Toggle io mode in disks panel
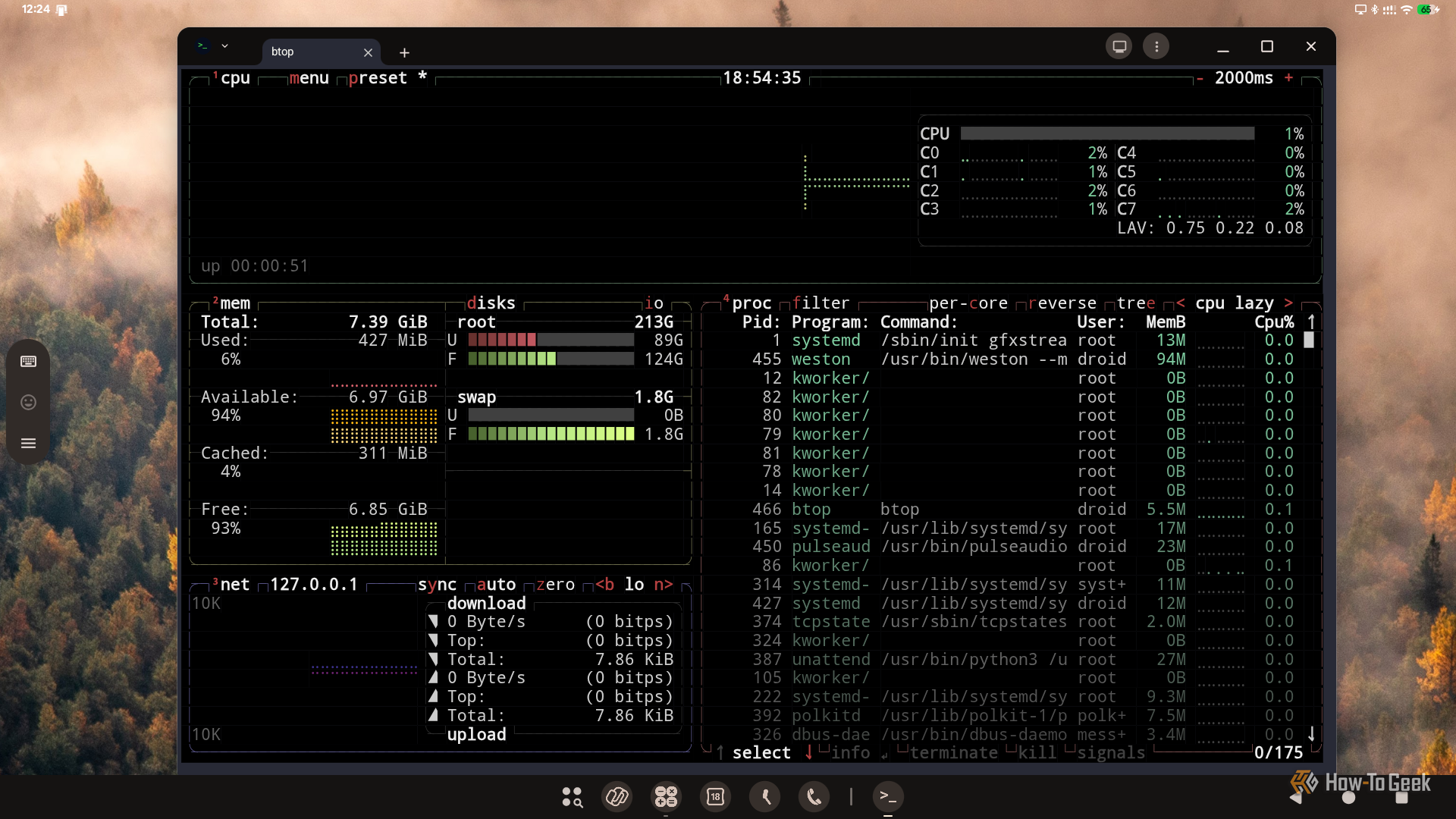The height and width of the screenshot is (819, 1456). [x=654, y=303]
